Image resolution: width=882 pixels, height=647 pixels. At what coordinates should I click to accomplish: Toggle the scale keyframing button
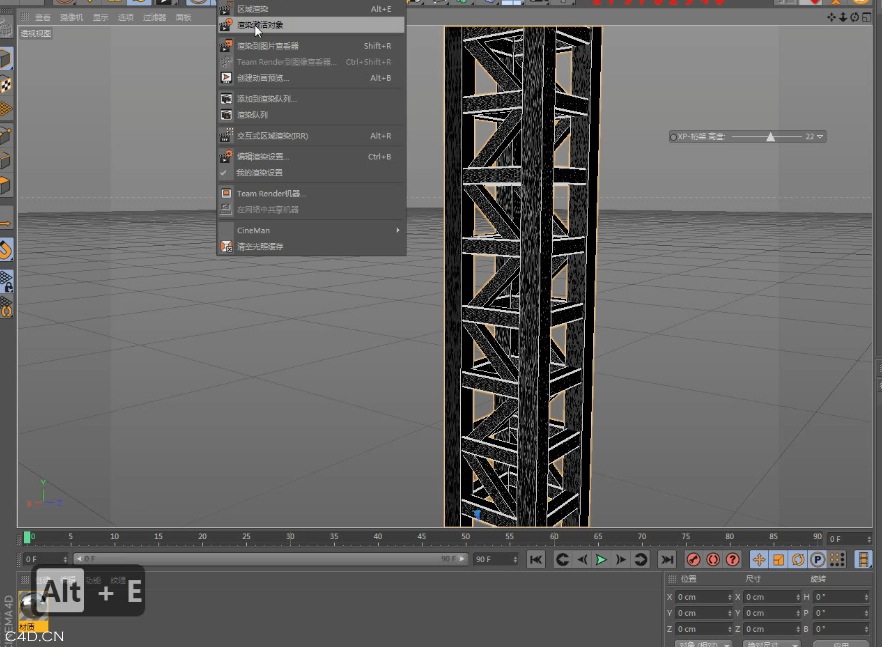tap(777, 560)
